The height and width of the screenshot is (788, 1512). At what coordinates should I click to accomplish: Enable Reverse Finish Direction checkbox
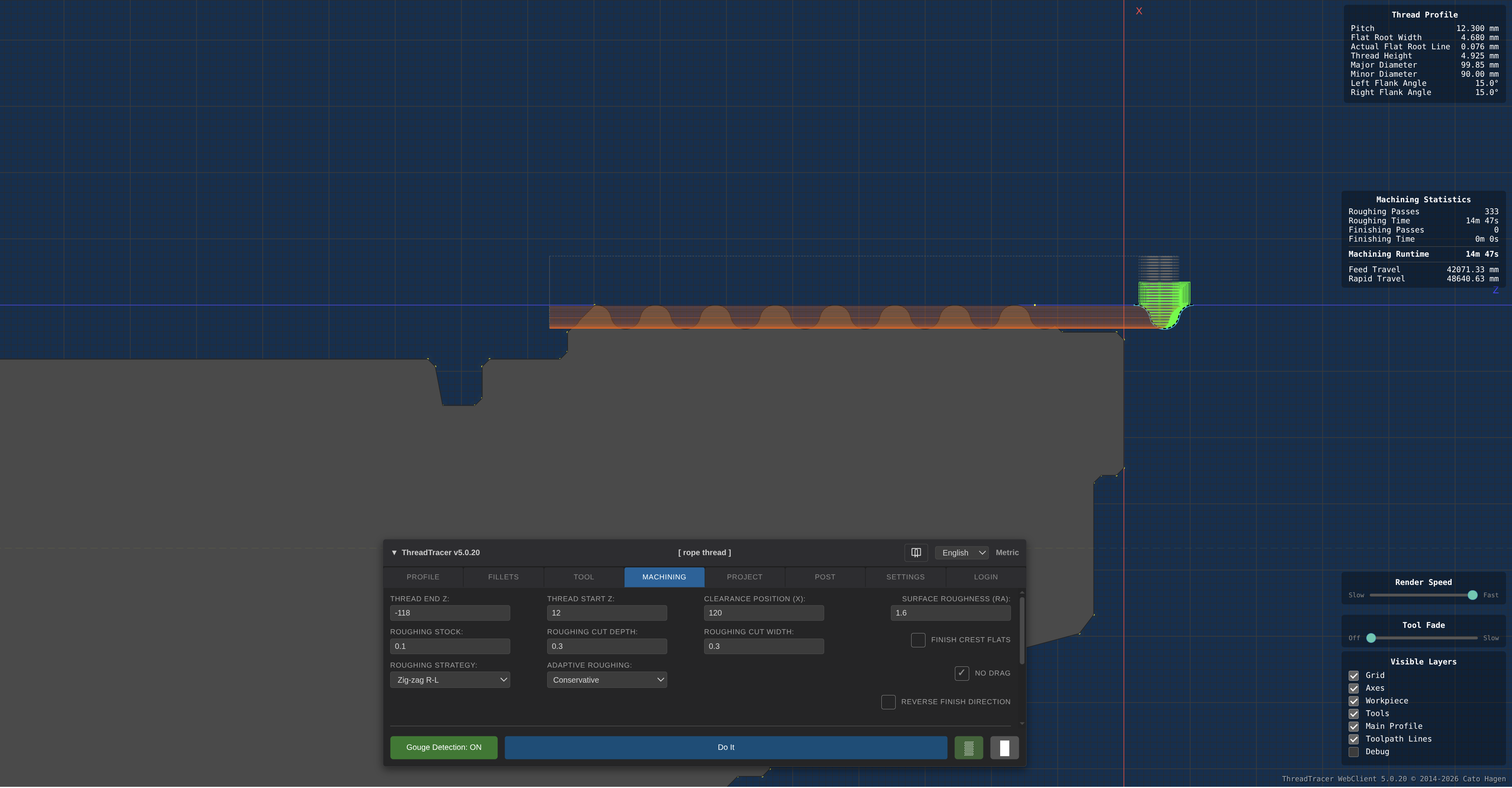point(888,702)
